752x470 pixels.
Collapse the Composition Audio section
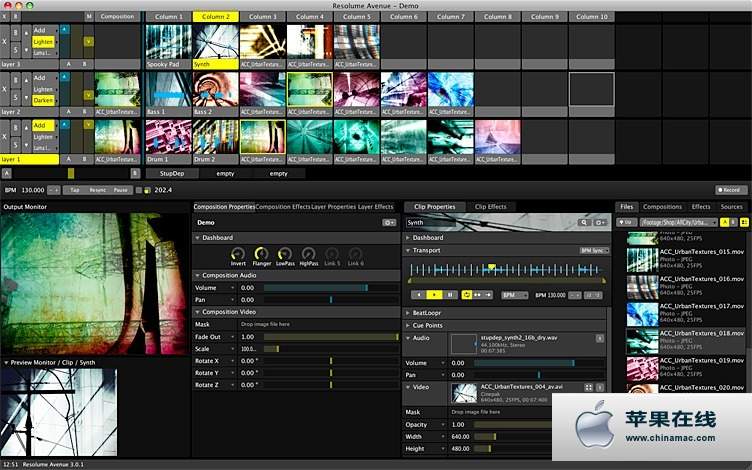tap(197, 276)
